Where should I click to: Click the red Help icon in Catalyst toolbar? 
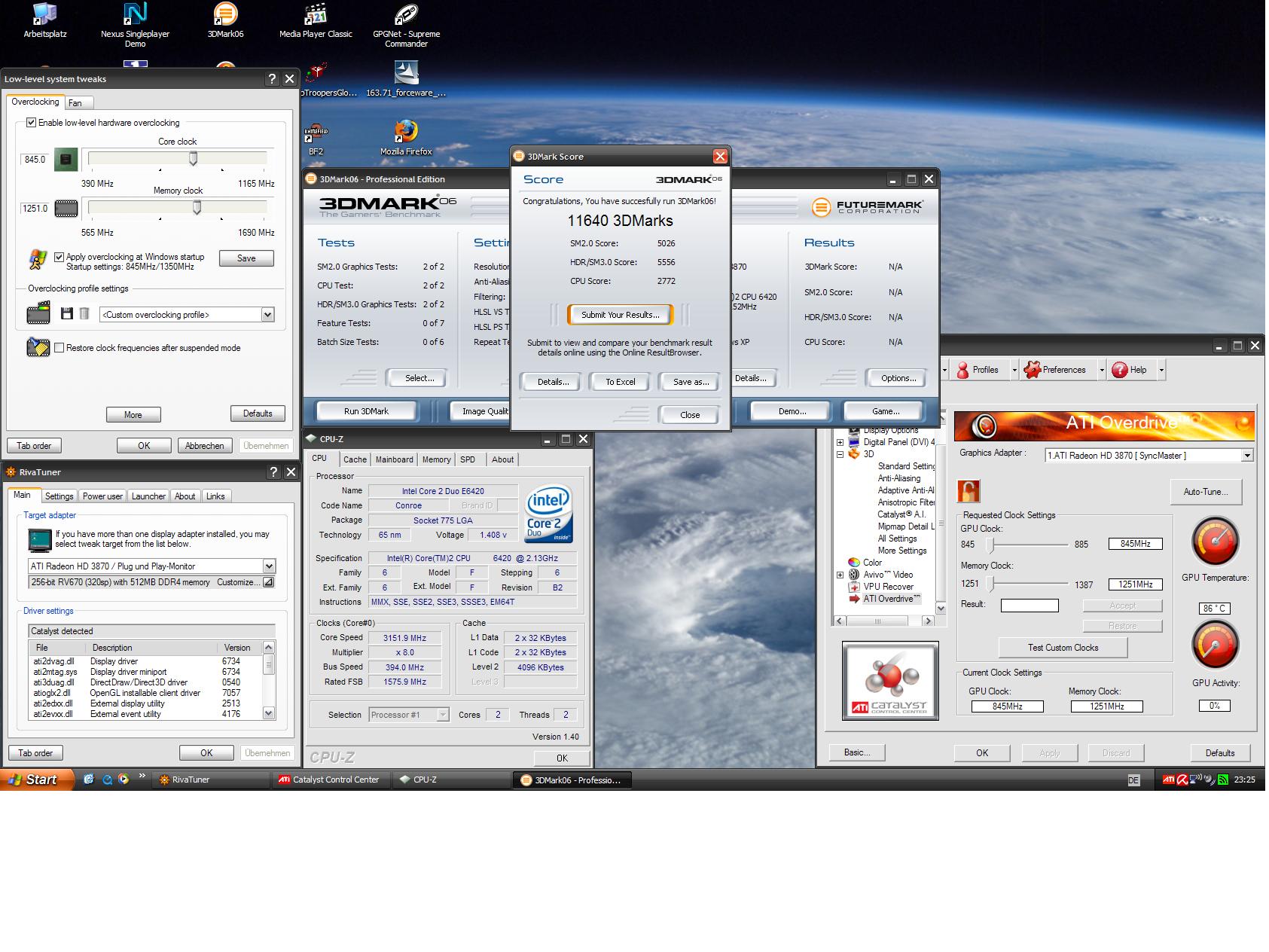point(1120,370)
